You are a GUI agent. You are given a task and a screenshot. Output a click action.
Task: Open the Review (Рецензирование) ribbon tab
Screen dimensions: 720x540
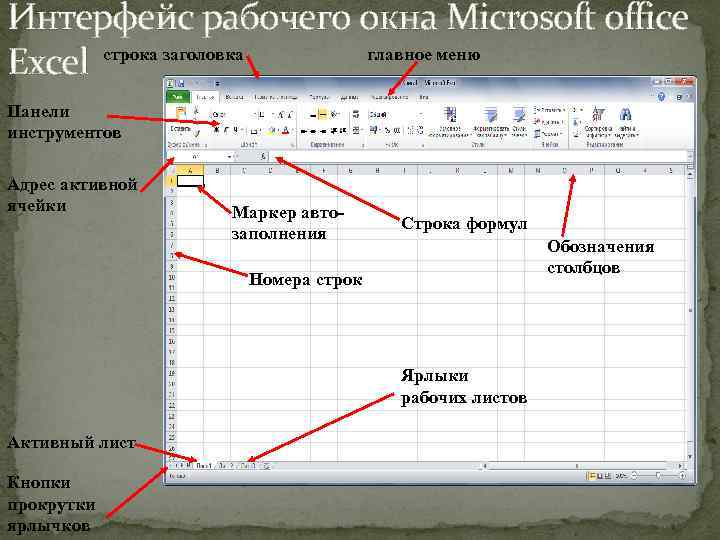coord(389,97)
